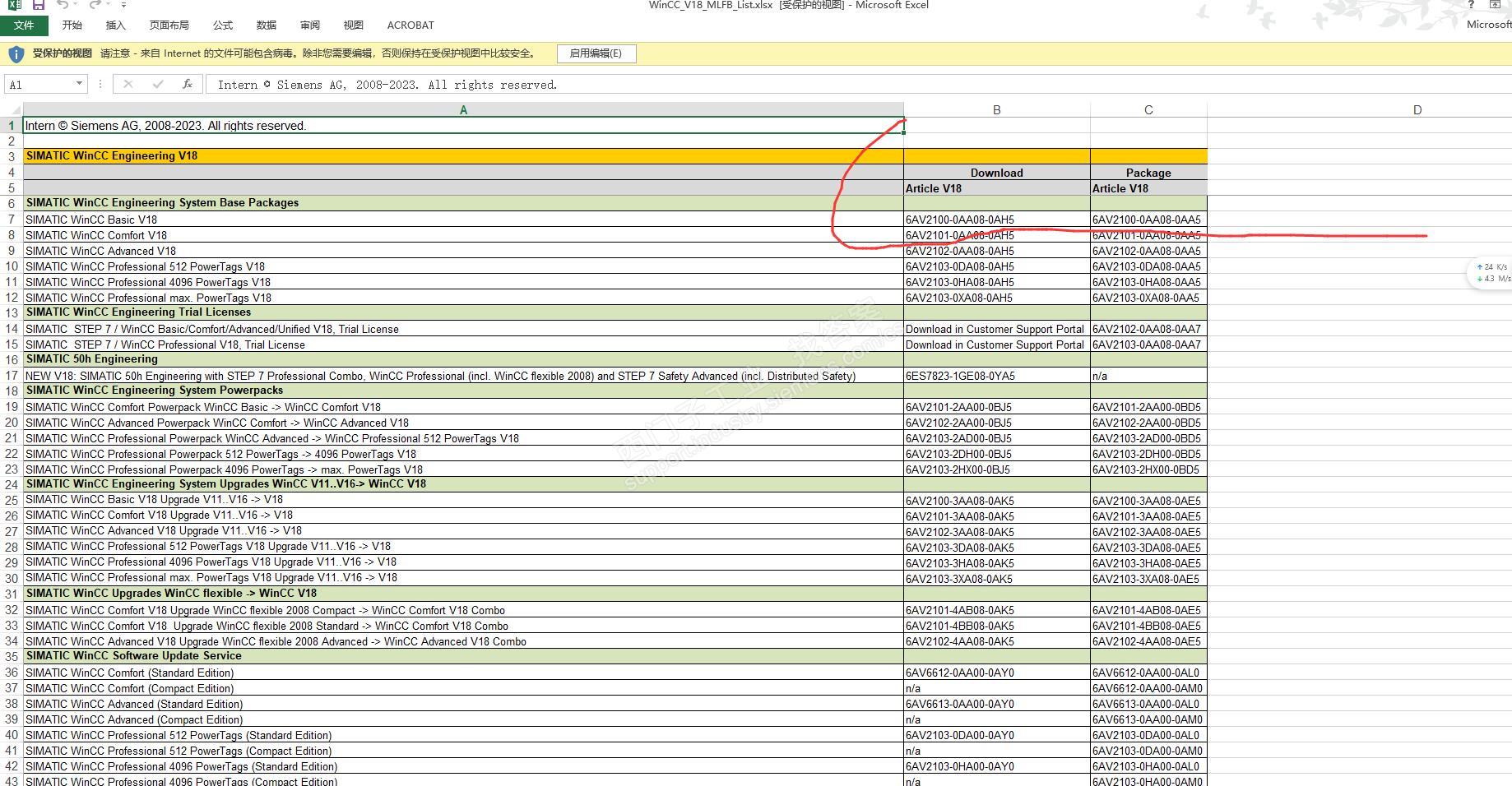
Task: Open Insert Function with the fx icon
Action: pyautogui.click(x=188, y=84)
